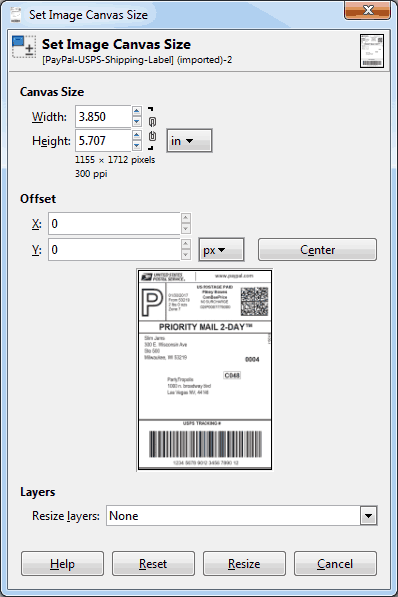Increase canvas Height with the up arrow
Screen dimensions: 398x597
[137, 135]
